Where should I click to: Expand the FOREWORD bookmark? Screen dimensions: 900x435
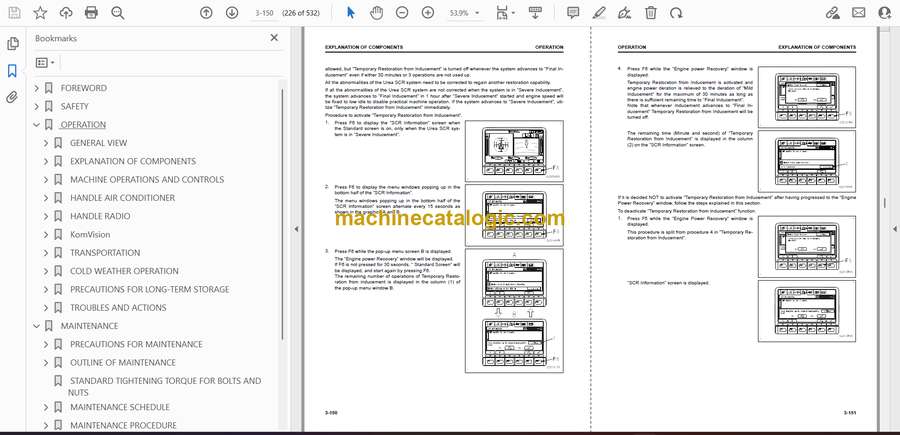tap(37, 88)
